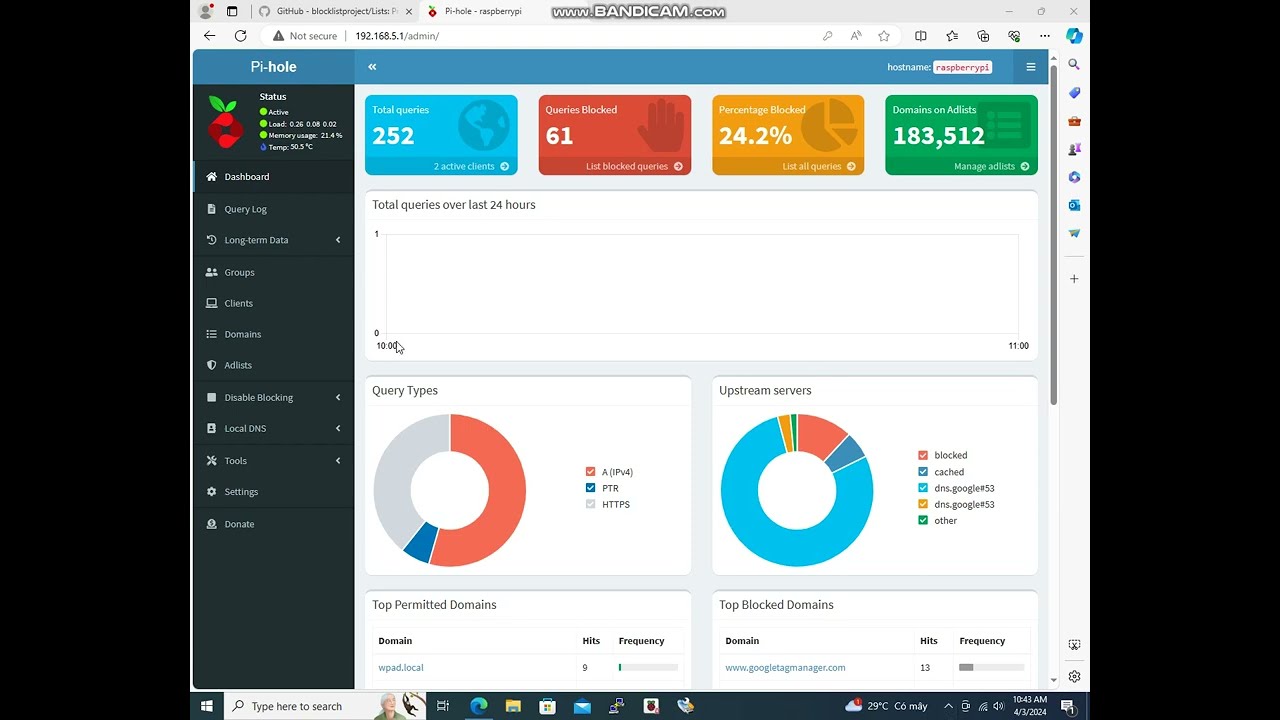Open the hamburger menu beside hostname
Viewport: 1280px width, 720px height.
pyautogui.click(x=1031, y=67)
